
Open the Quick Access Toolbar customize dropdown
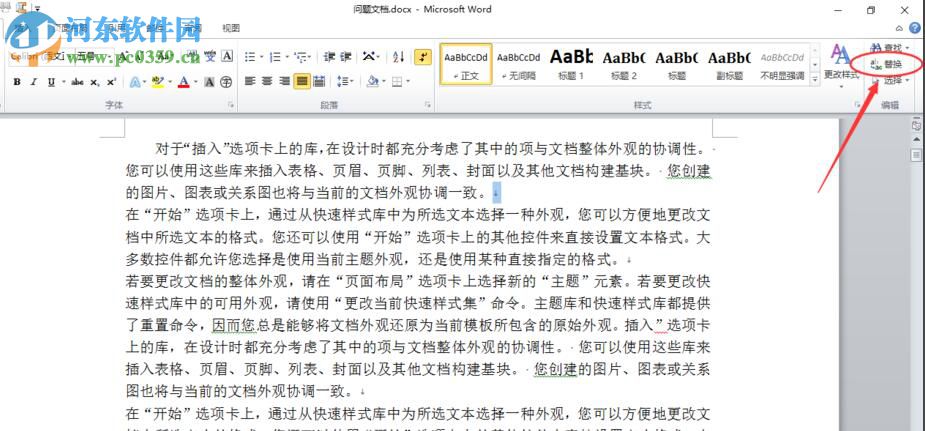tap(38, 9)
